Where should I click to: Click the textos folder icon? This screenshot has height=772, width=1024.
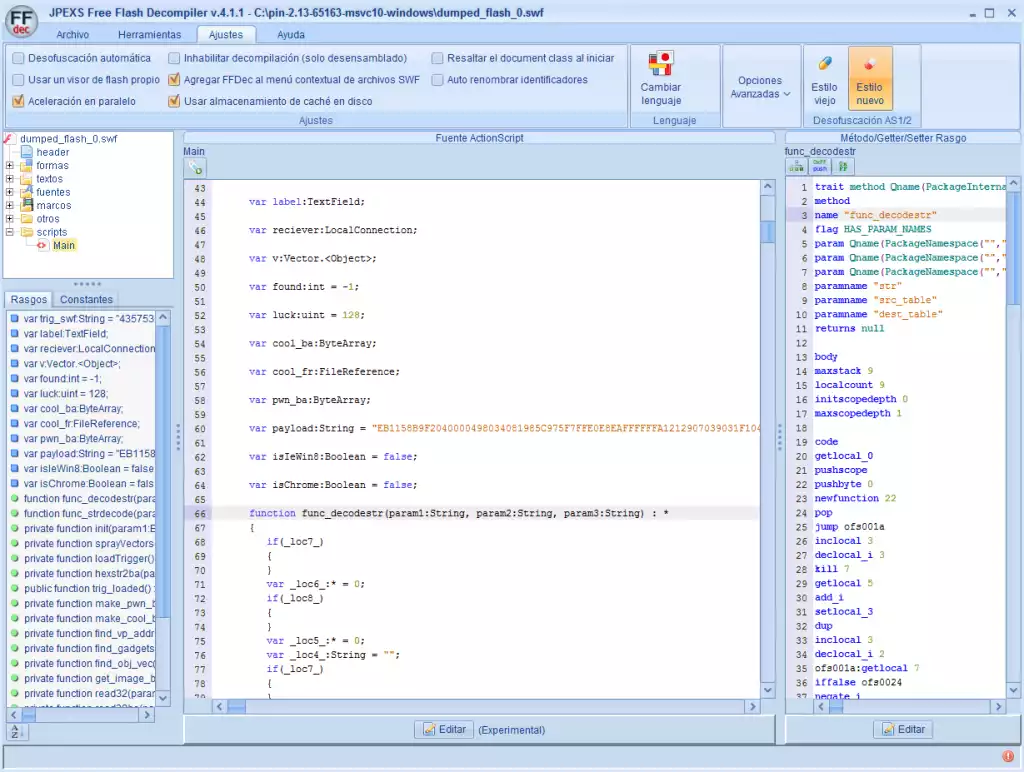tap(26, 179)
